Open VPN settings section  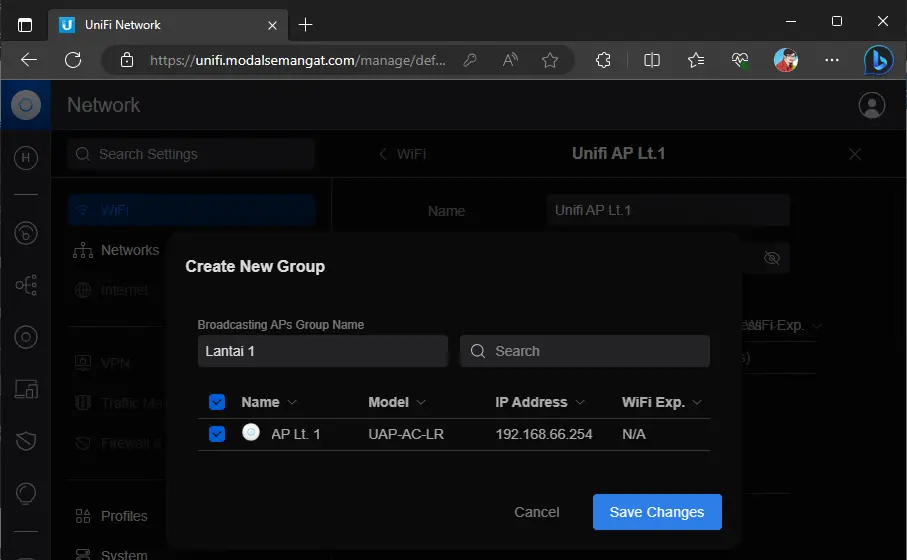pyautogui.click(x=102, y=363)
